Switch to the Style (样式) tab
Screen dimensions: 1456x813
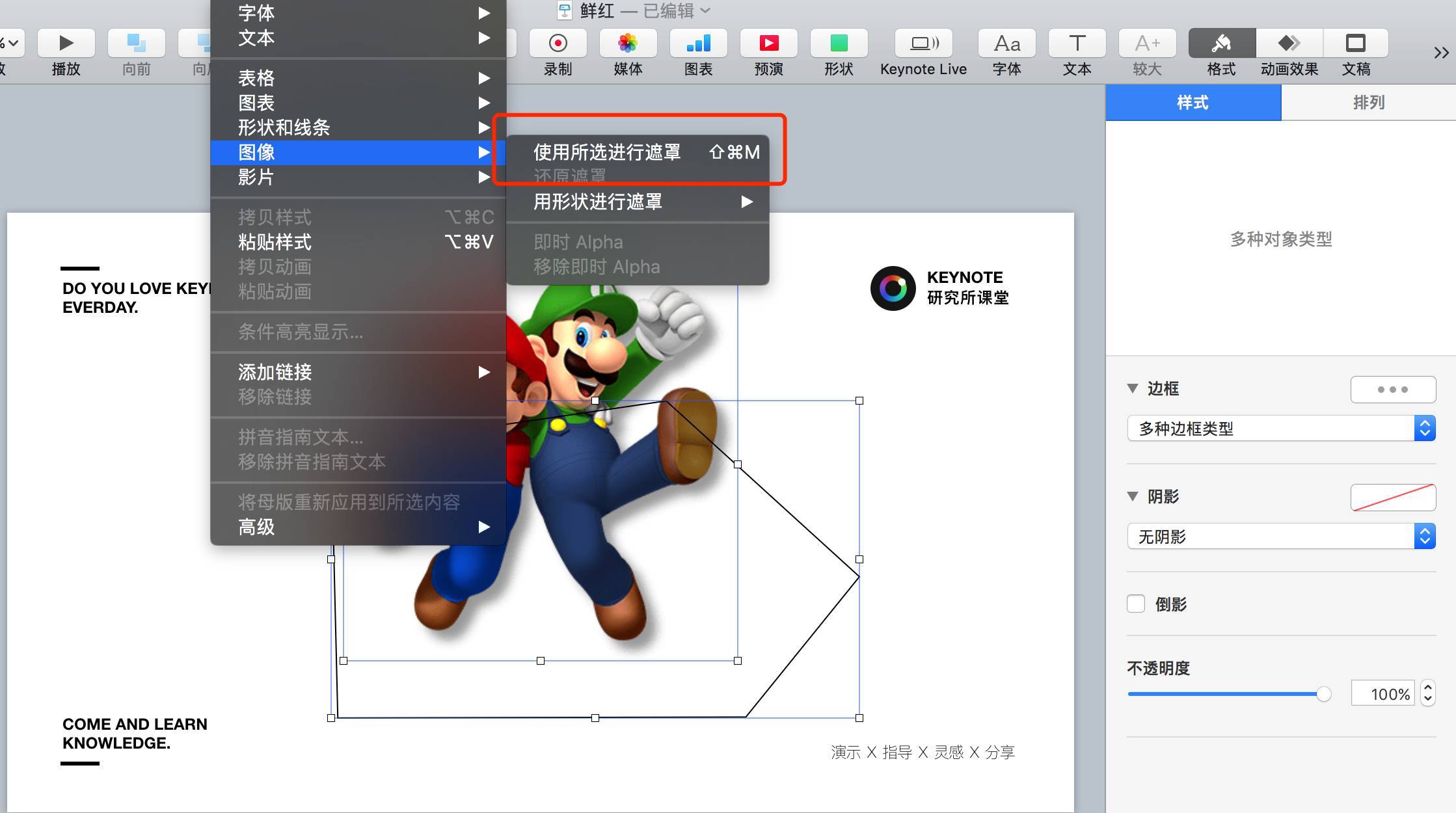pyautogui.click(x=1193, y=102)
